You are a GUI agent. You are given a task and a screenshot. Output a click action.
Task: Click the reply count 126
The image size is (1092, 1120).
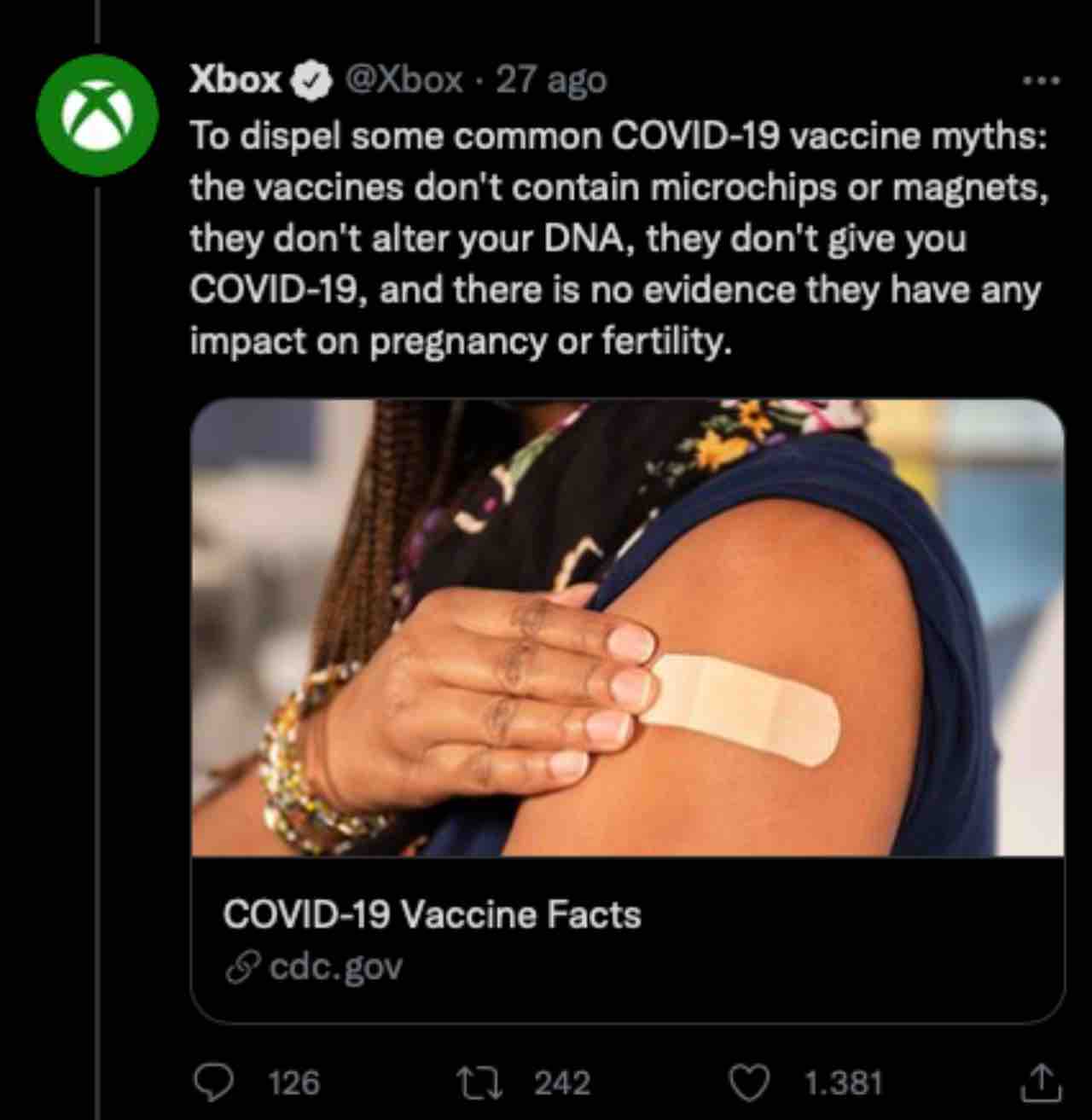pos(293,1082)
